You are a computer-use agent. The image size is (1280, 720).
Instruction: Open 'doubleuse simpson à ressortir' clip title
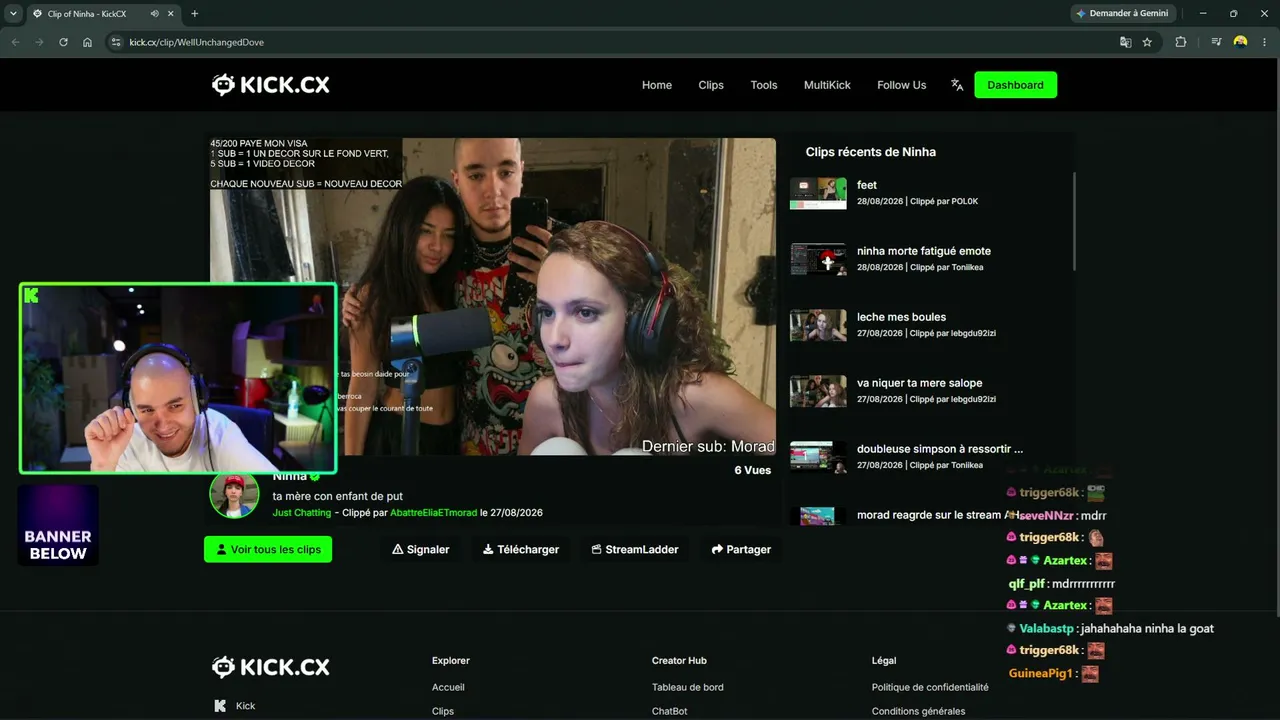click(940, 449)
